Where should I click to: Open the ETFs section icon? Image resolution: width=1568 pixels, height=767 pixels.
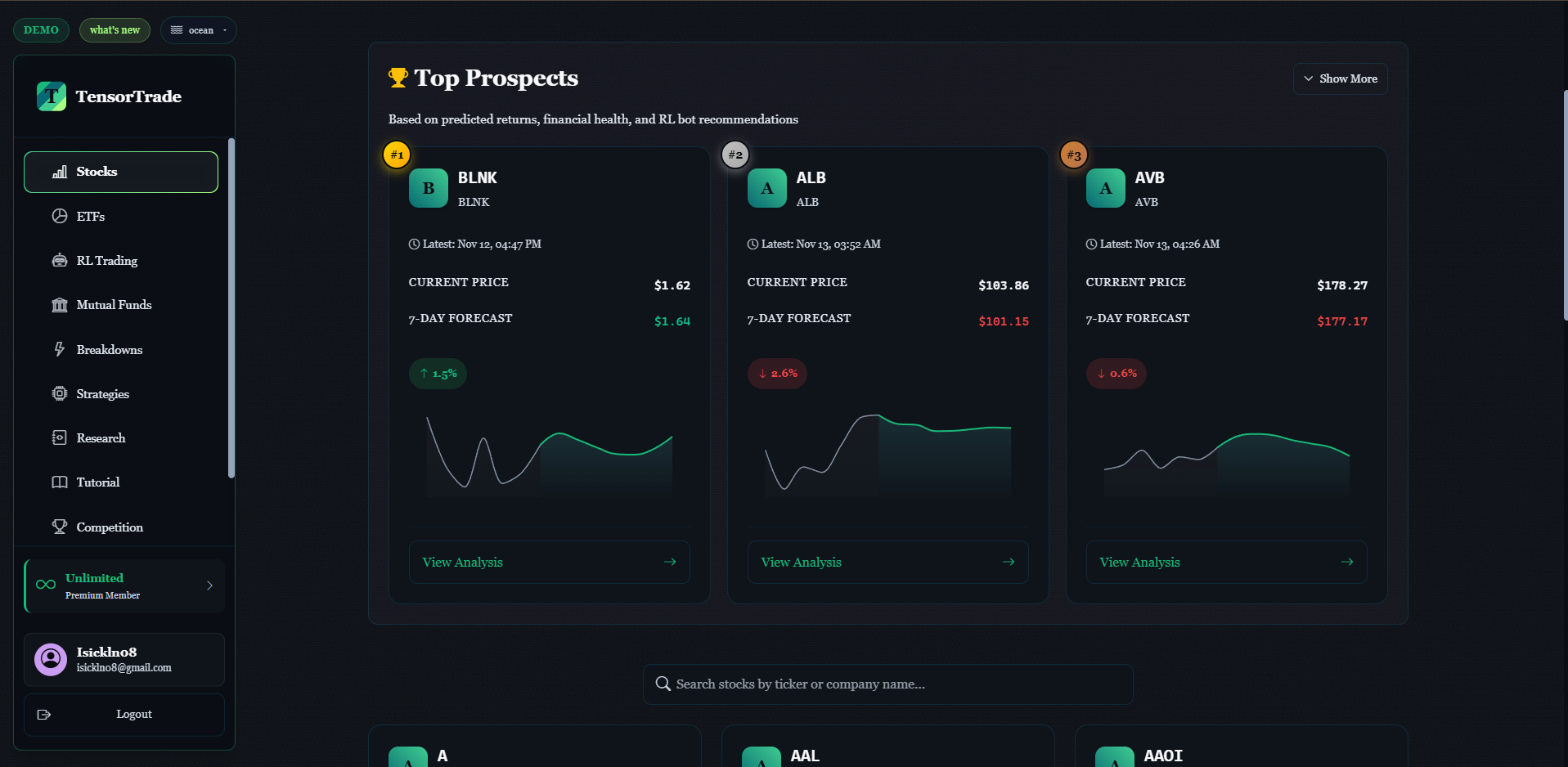60,216
